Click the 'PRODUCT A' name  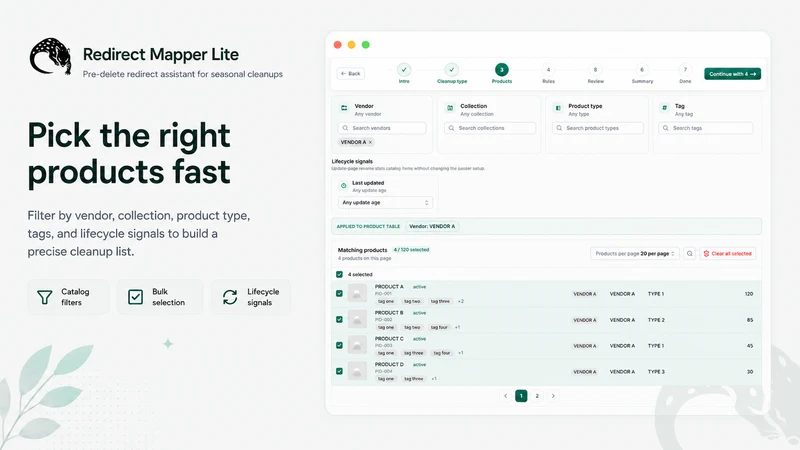(x=389, y=287)
